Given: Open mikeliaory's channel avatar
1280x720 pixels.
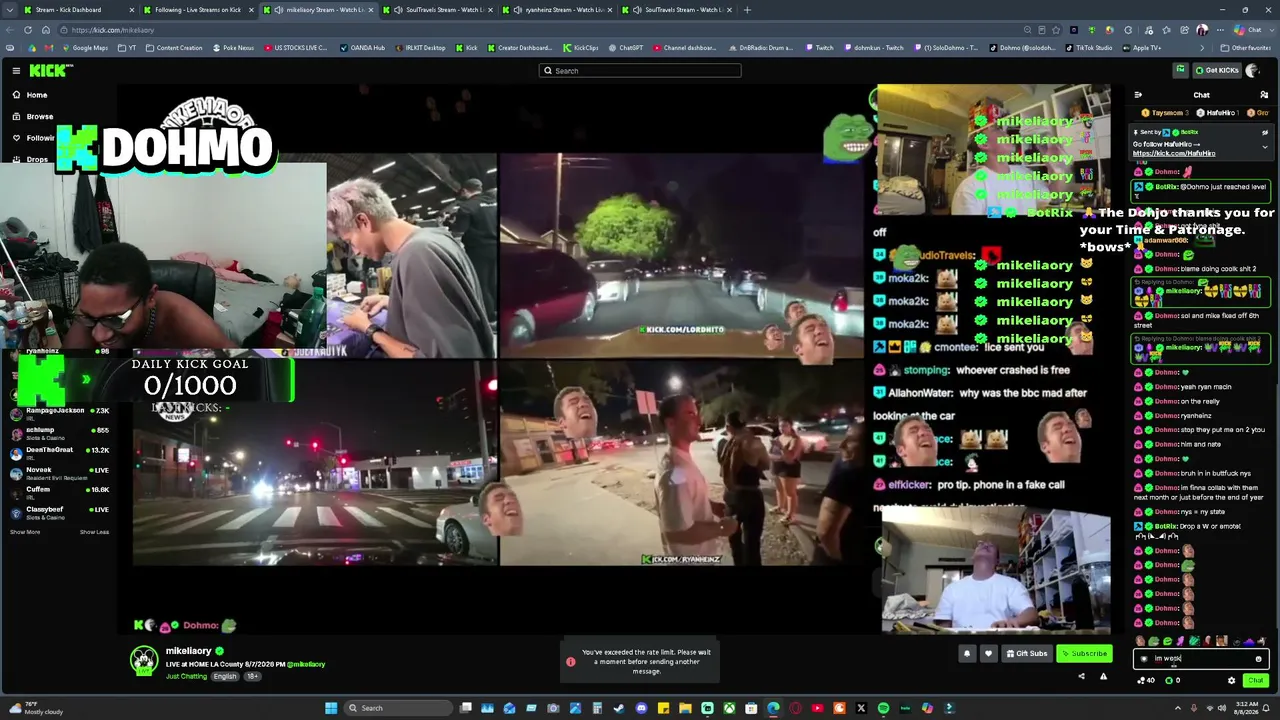Looking at the screenshot, I should coord(144,660).
